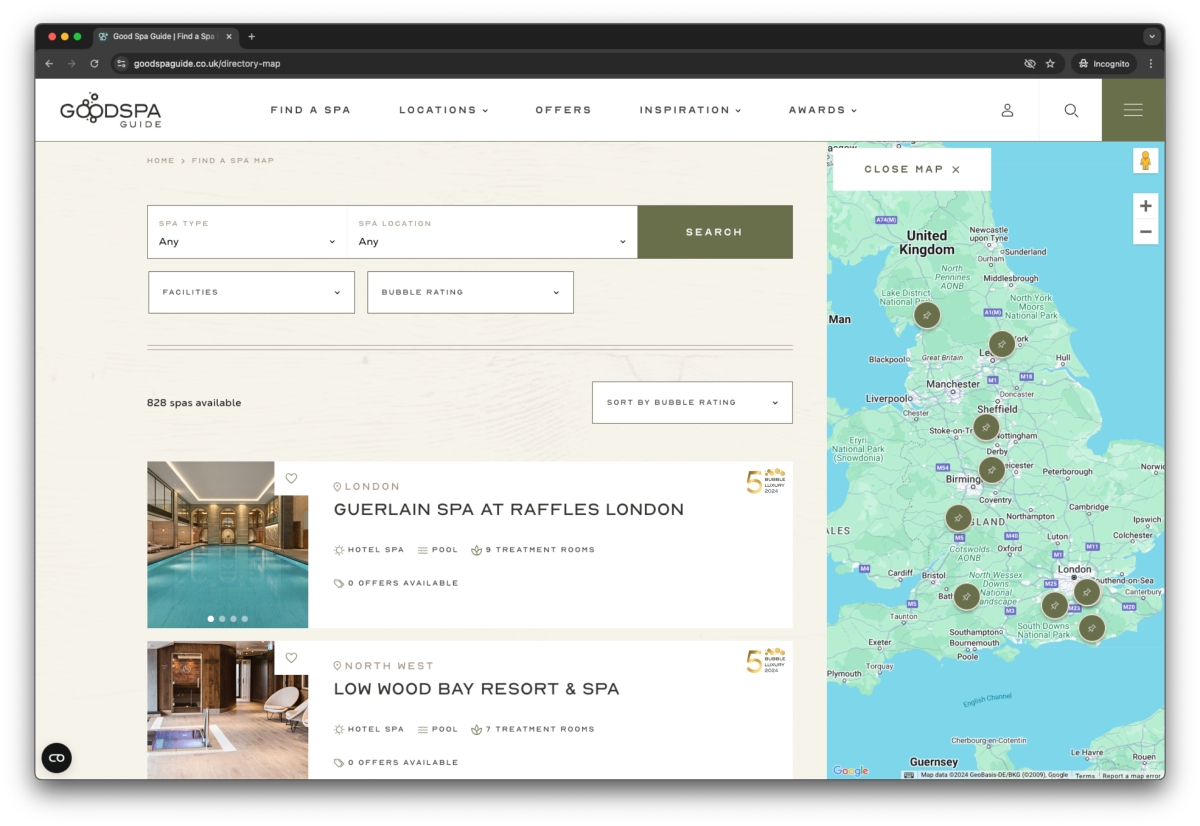This screenshot has width=1200, height=826.
Task: Open Low Wood Bay Resort & Spa listing
Action: coord(476,689)
